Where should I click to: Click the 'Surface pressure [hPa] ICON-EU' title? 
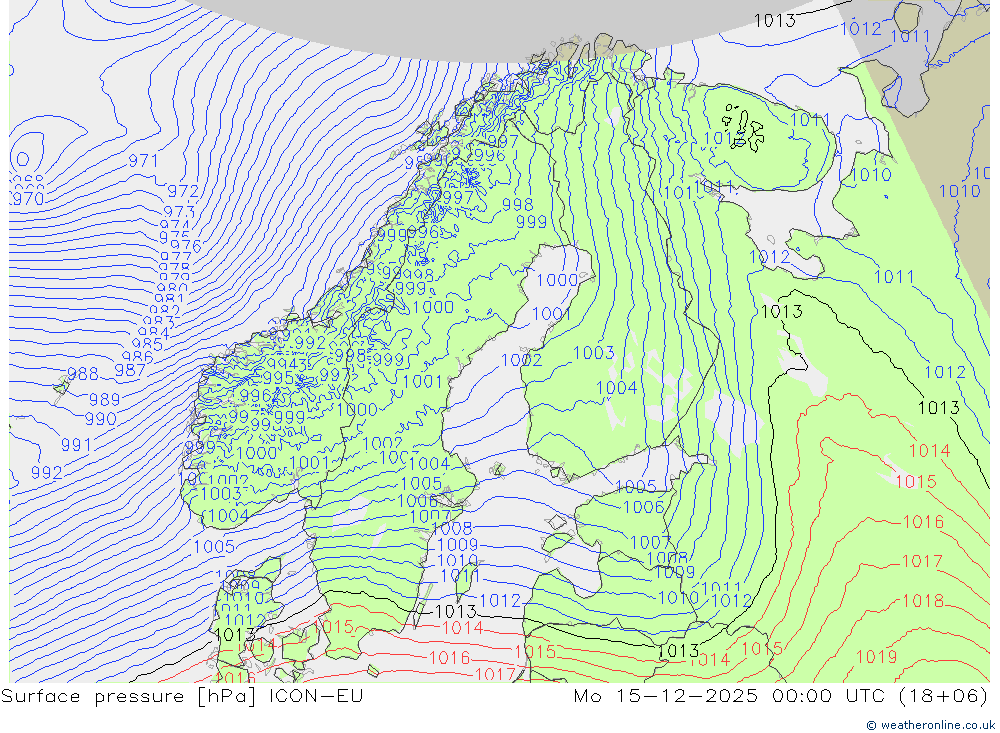[182, 696]
